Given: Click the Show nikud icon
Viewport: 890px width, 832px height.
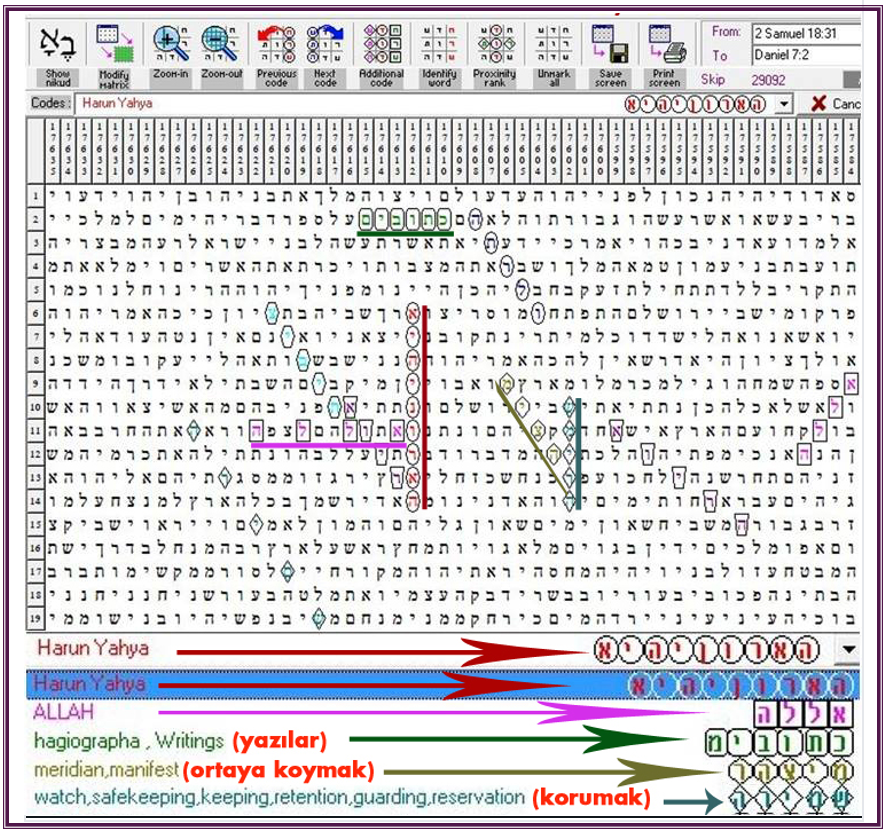Looking at the screenshot, I should (56, 44).
